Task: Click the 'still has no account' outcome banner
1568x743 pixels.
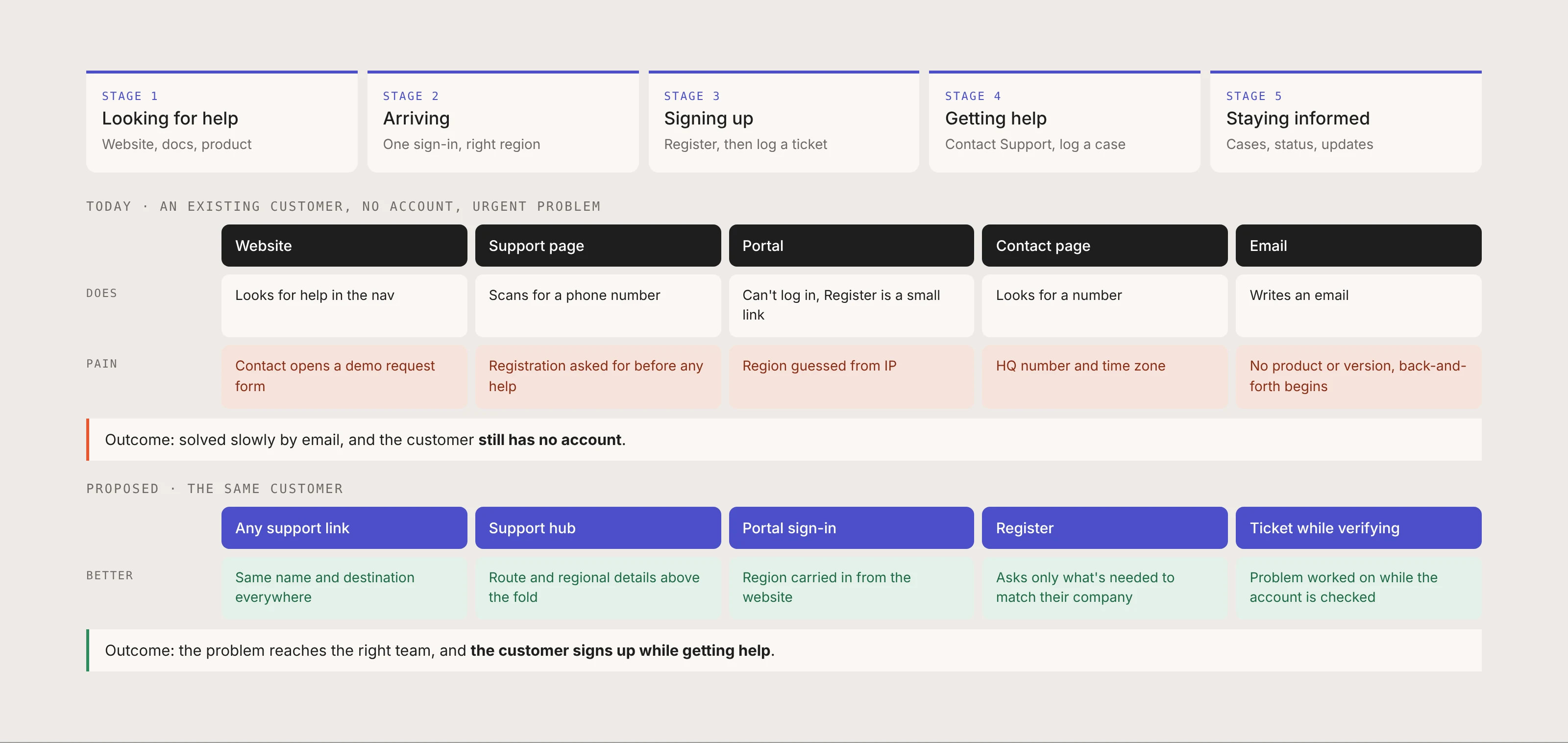Action: click(x=784, y=440)
